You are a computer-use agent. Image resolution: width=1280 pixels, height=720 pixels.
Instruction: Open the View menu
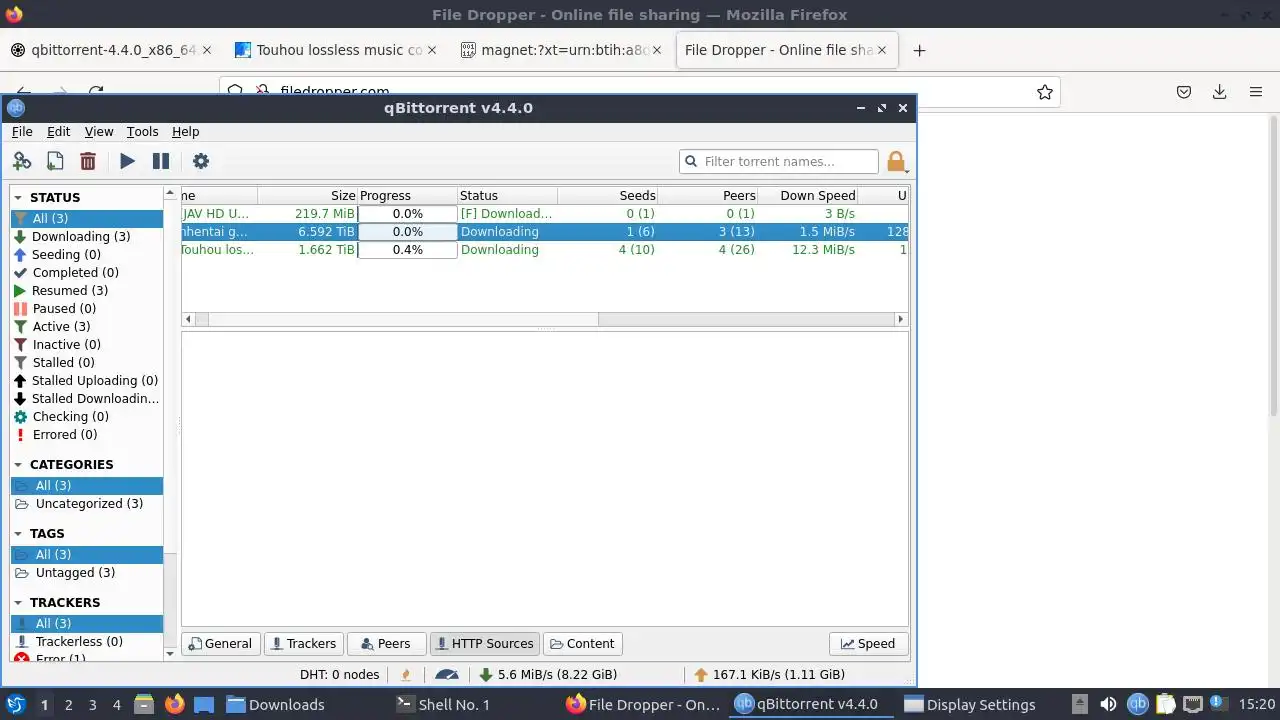99,131
